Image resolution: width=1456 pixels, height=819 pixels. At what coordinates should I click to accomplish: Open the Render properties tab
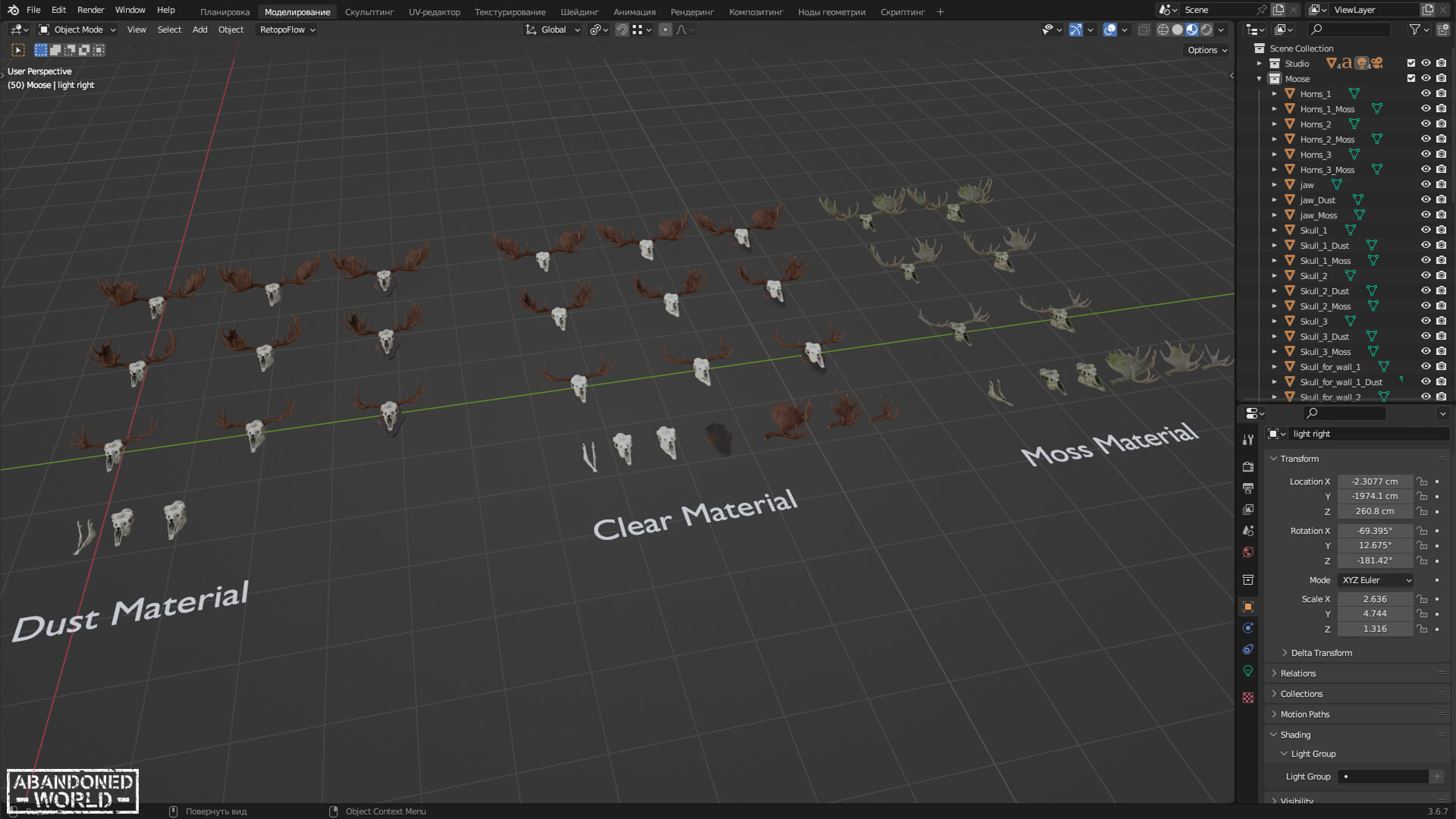pyautogui.click(x=1248, y=467)
